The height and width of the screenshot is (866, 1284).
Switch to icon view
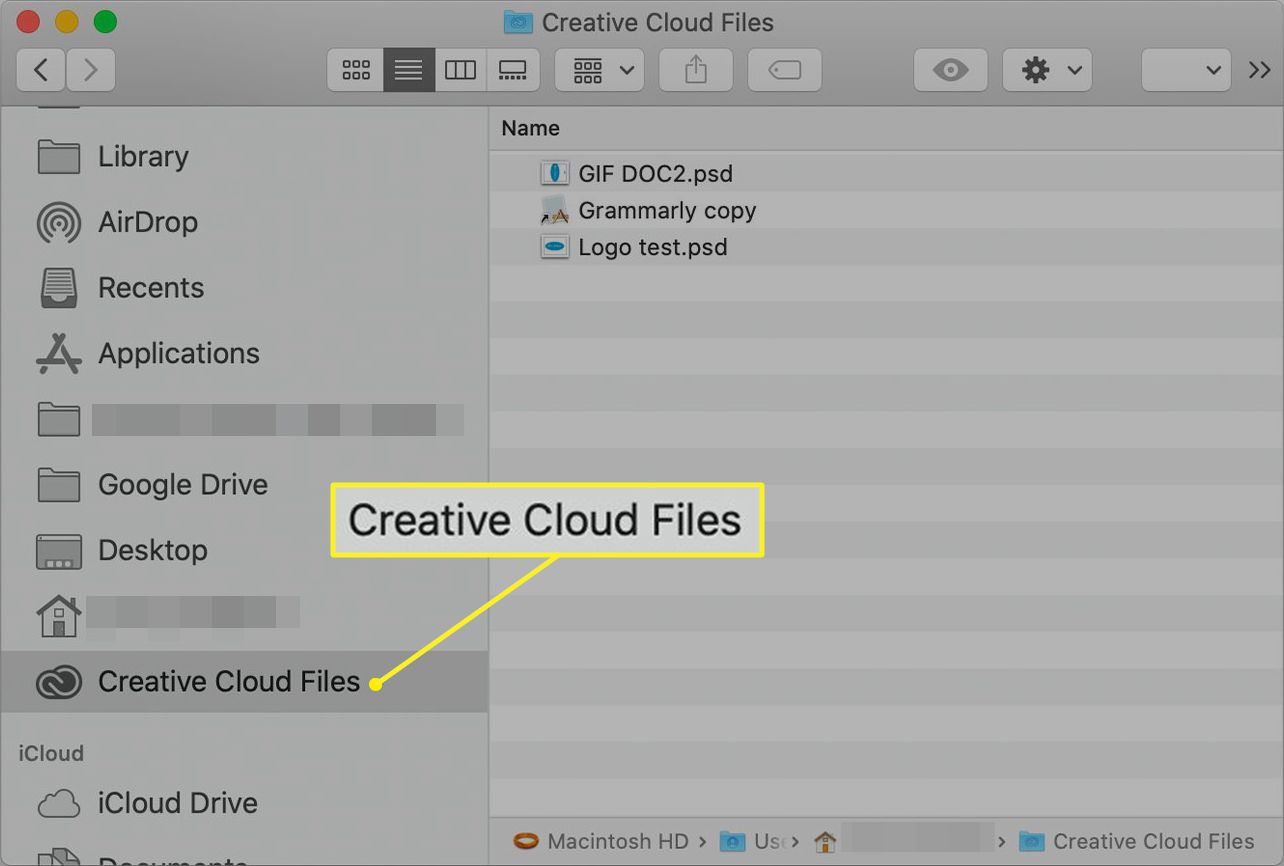(356, 70)
